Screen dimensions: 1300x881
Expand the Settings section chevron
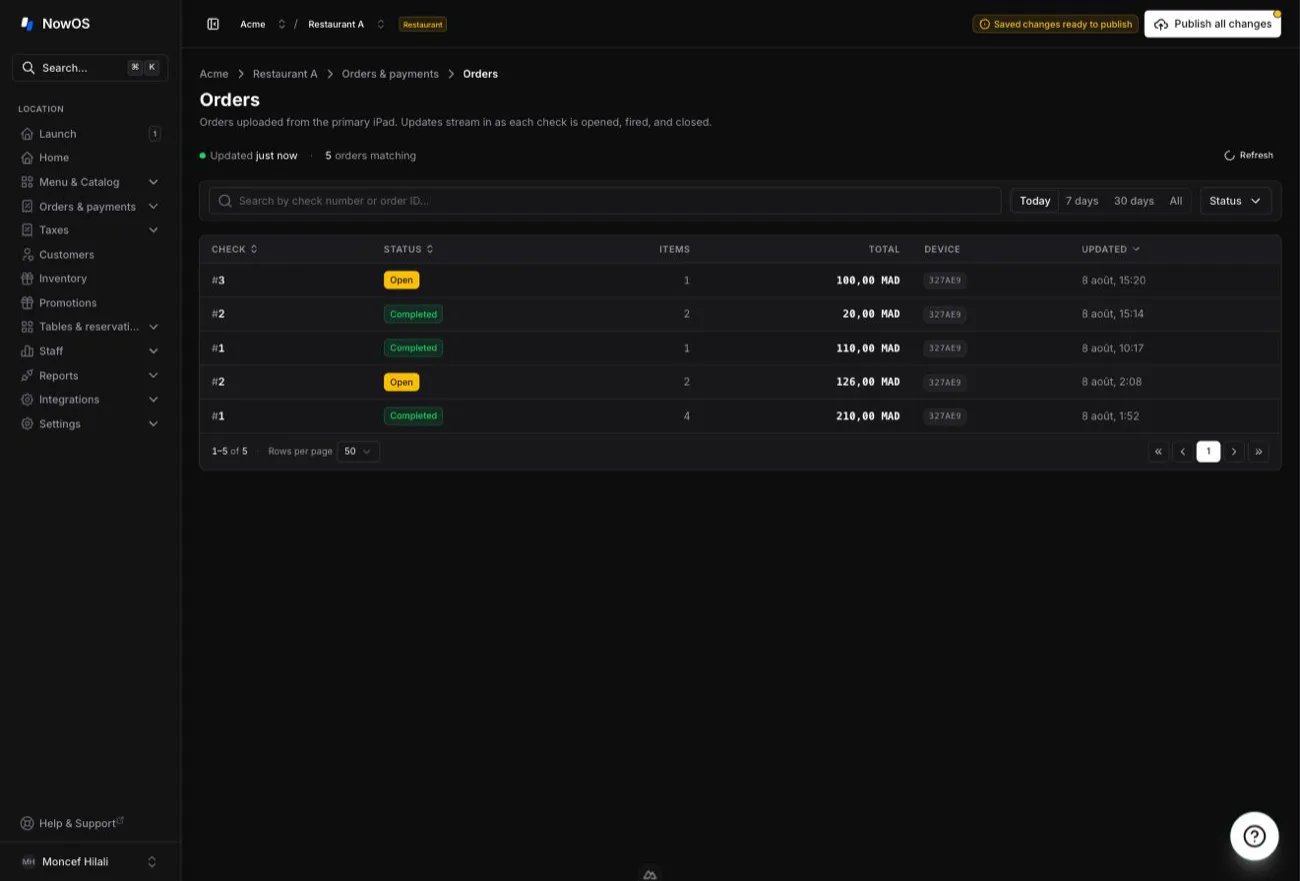pos(153,424)
